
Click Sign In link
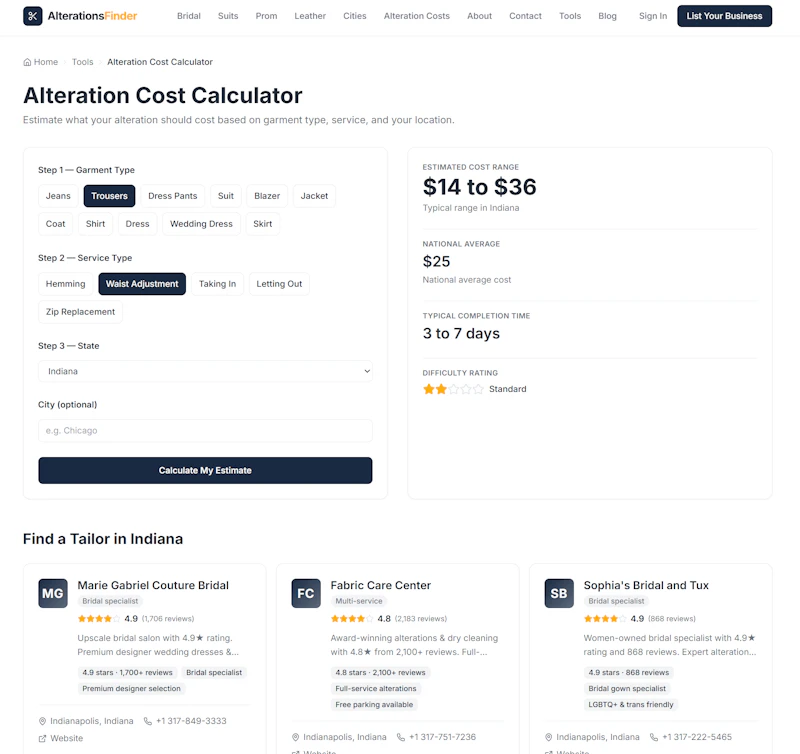pos(653,16)
